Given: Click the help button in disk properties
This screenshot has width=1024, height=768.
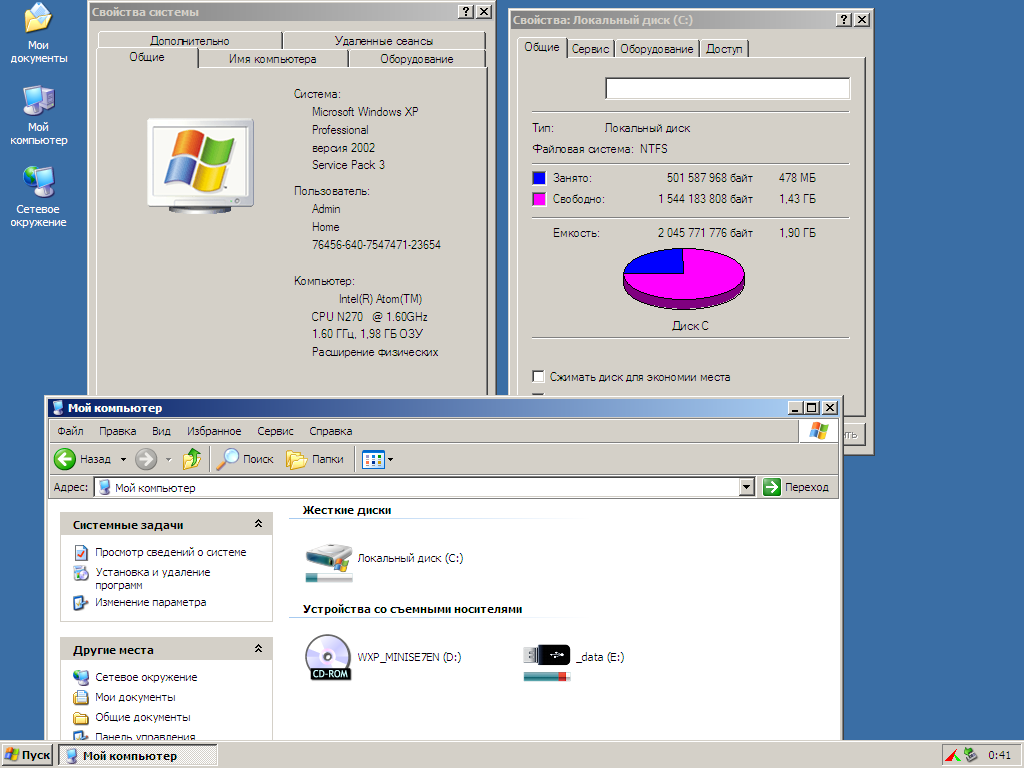Looking at the screenshot, I should [844, 20].
